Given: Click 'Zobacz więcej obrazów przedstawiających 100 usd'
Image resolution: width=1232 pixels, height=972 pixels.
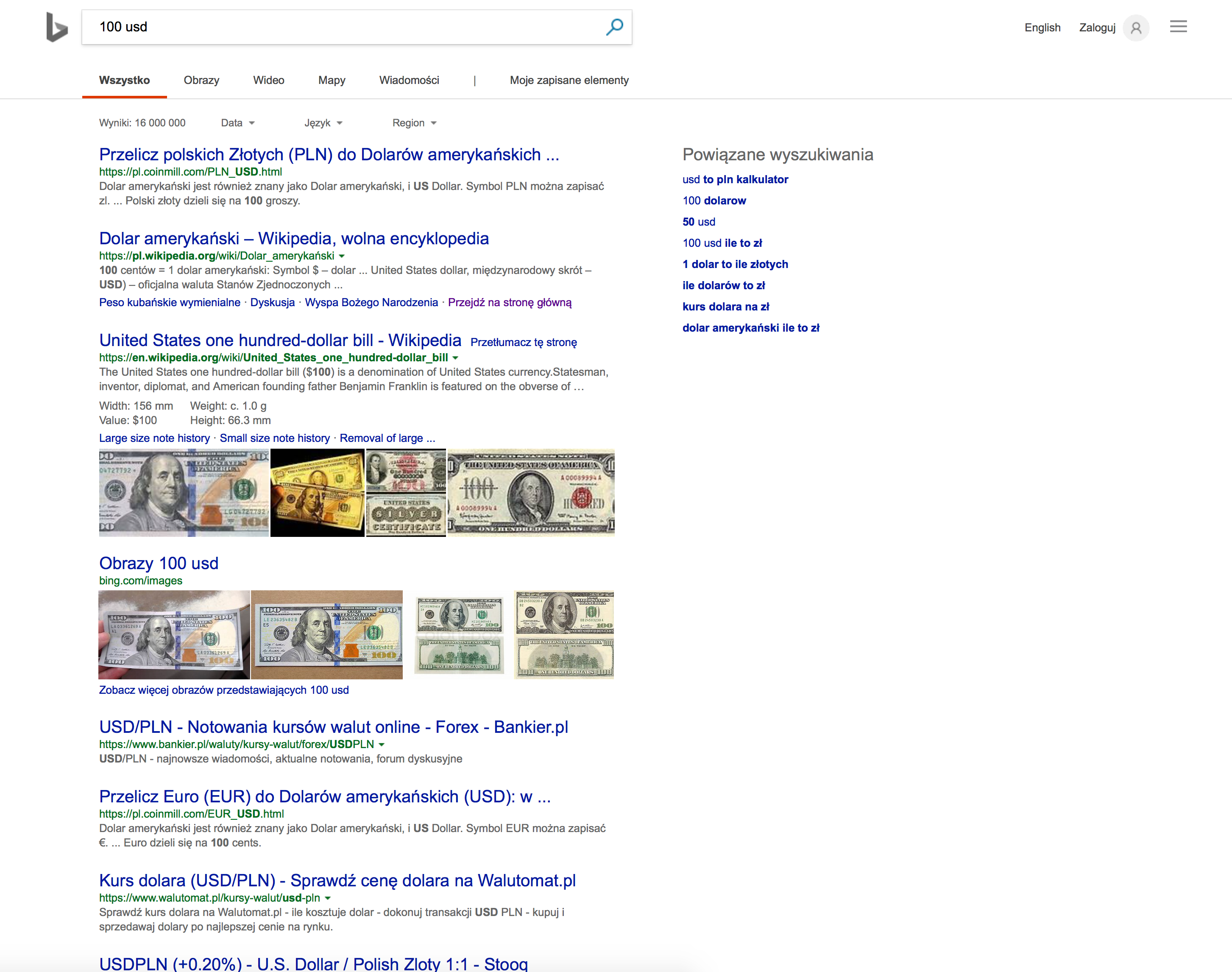Looking at the screenshot, I should click(223, 690).
